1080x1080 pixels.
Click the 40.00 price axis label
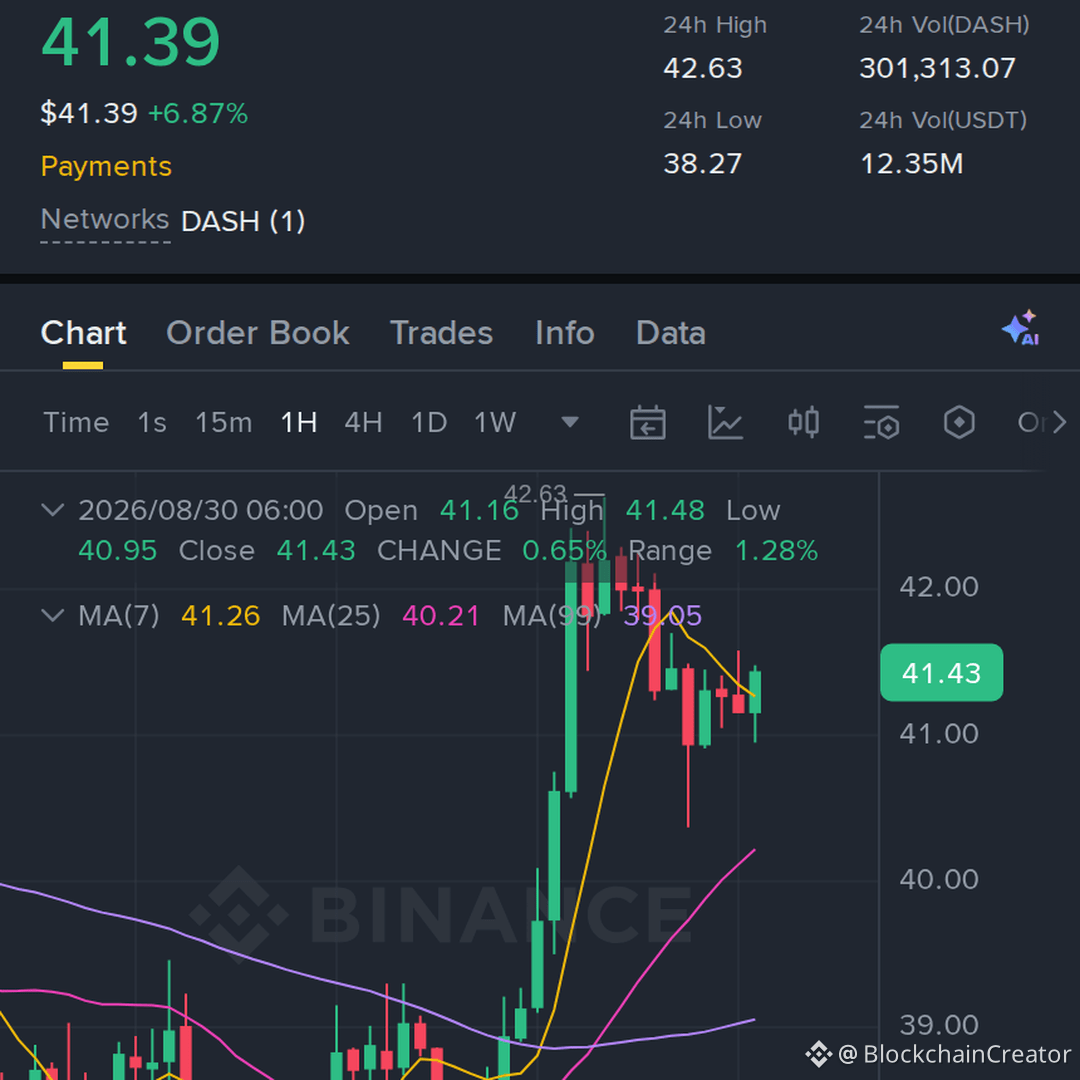[939, 880]
